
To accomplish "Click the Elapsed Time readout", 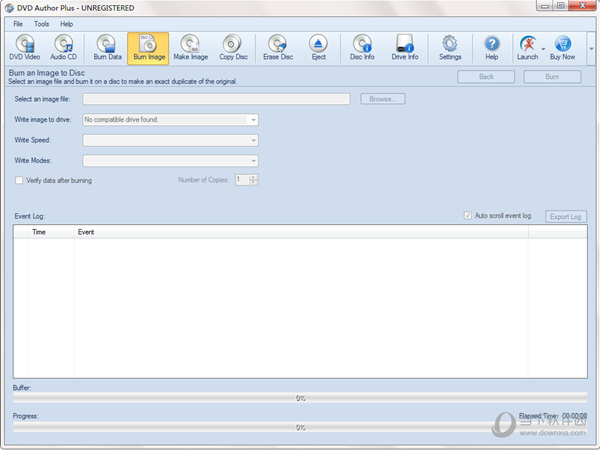I will 553,416.
